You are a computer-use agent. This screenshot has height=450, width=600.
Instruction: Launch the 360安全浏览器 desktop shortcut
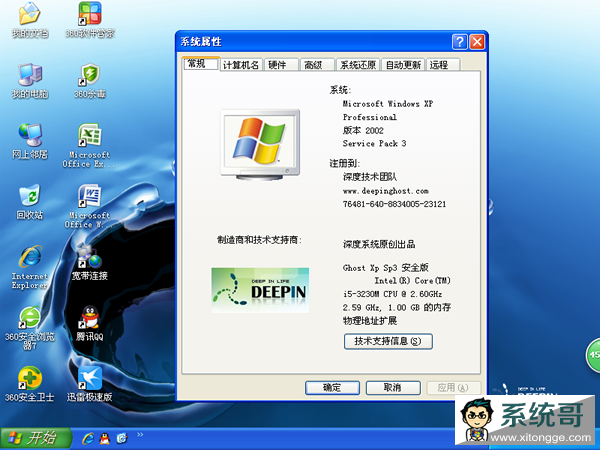29,328
